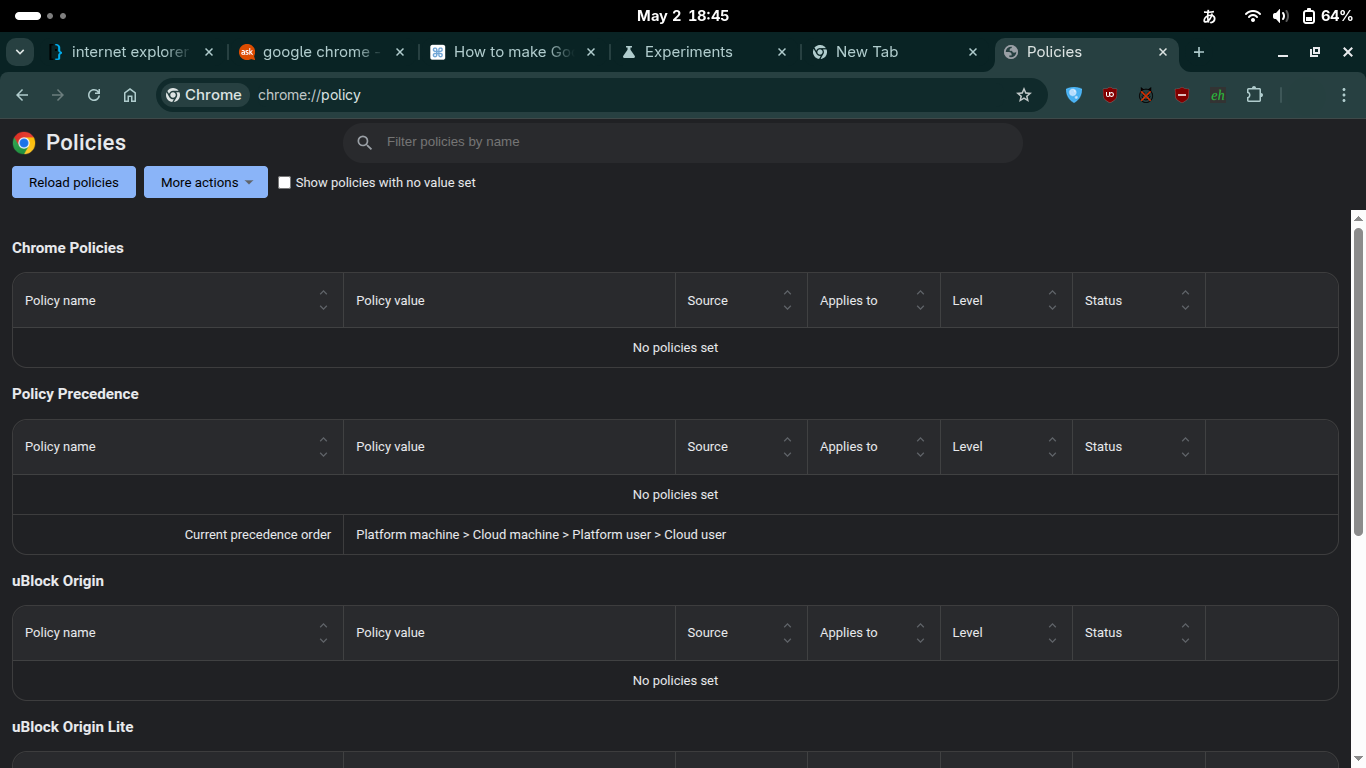Click the "uBlock Origin Lite" section heading

coord(73,727)
